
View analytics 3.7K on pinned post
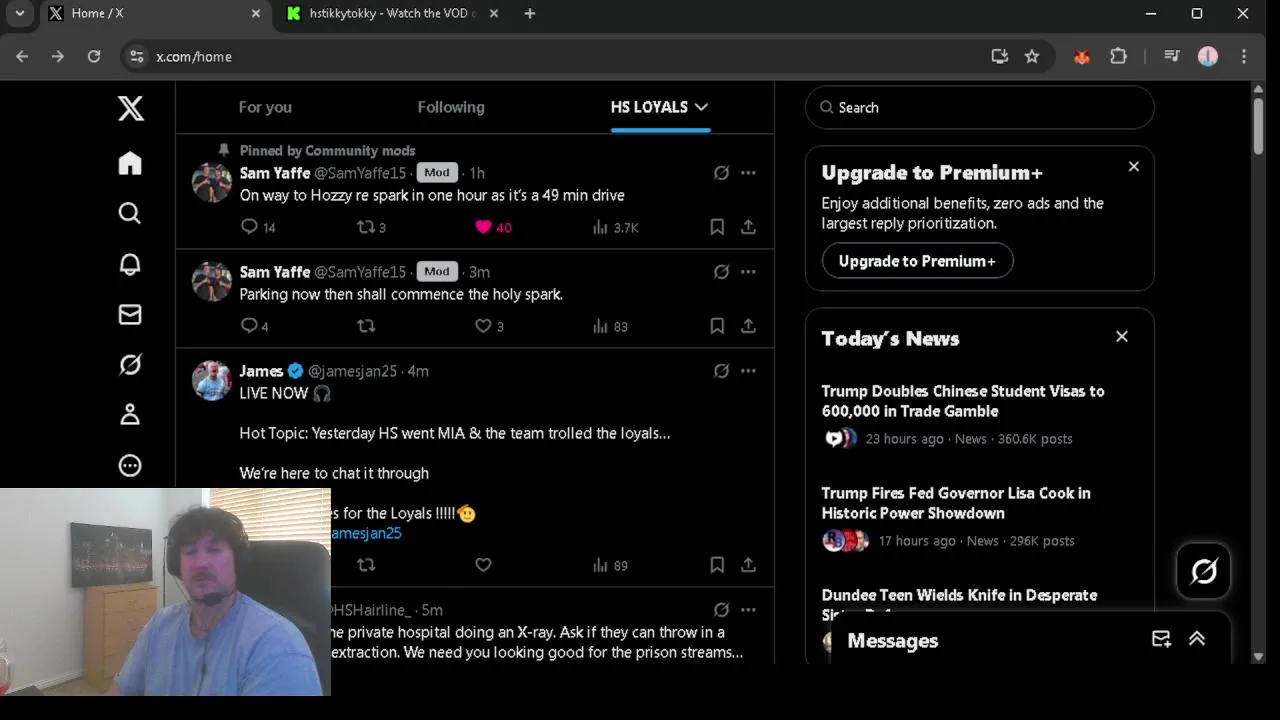coord(615,227)
